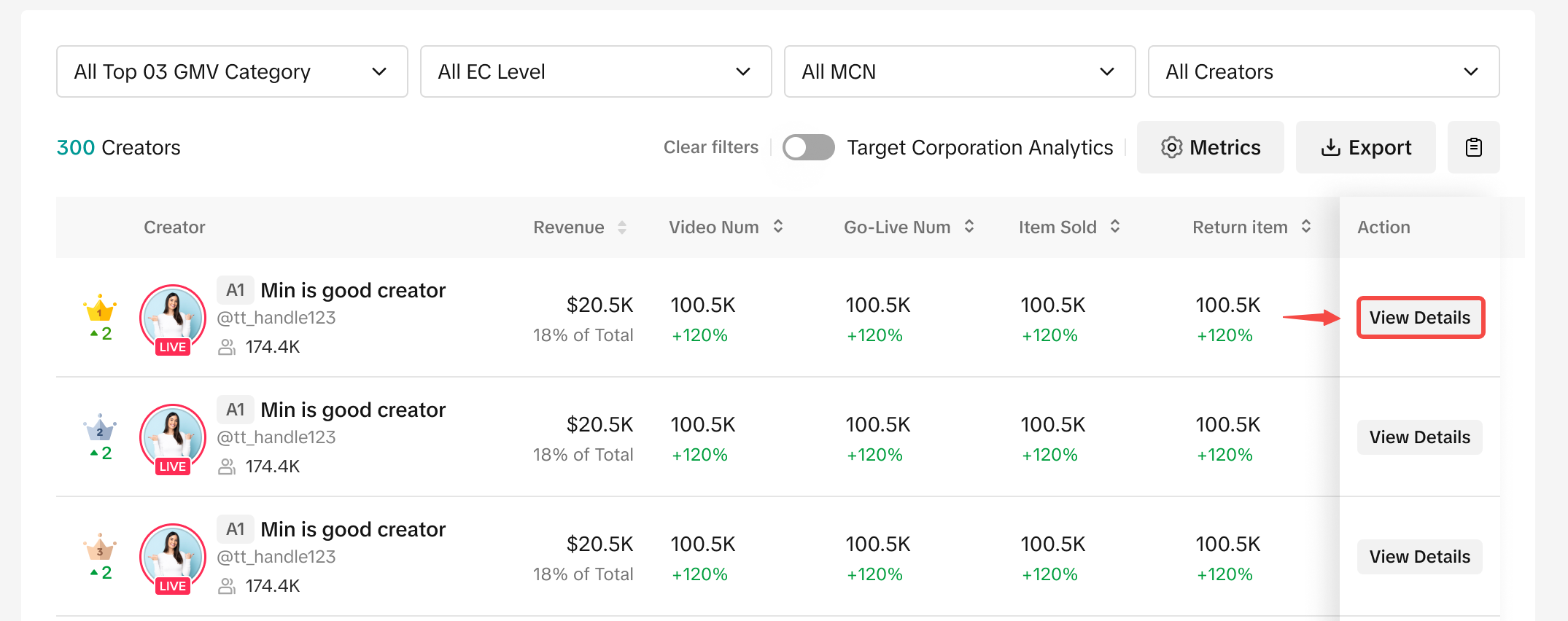1568x621 pixels.
Task: Open the All MCN dropdown
Action: point(959,71)
